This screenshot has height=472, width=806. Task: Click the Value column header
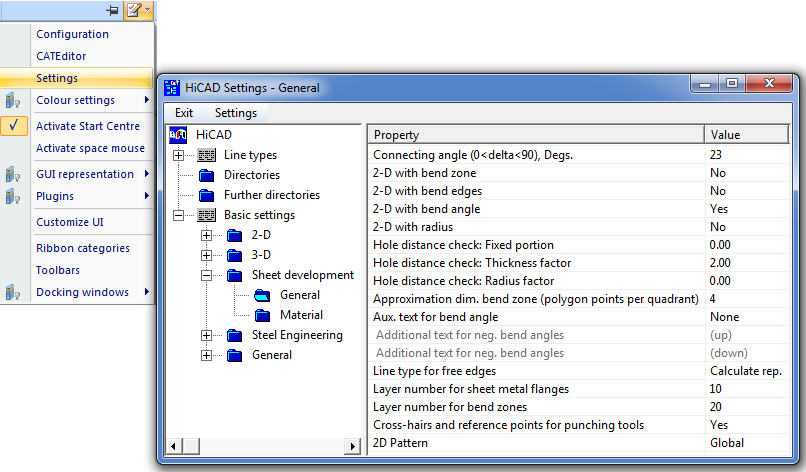click(x=746, y=135)
